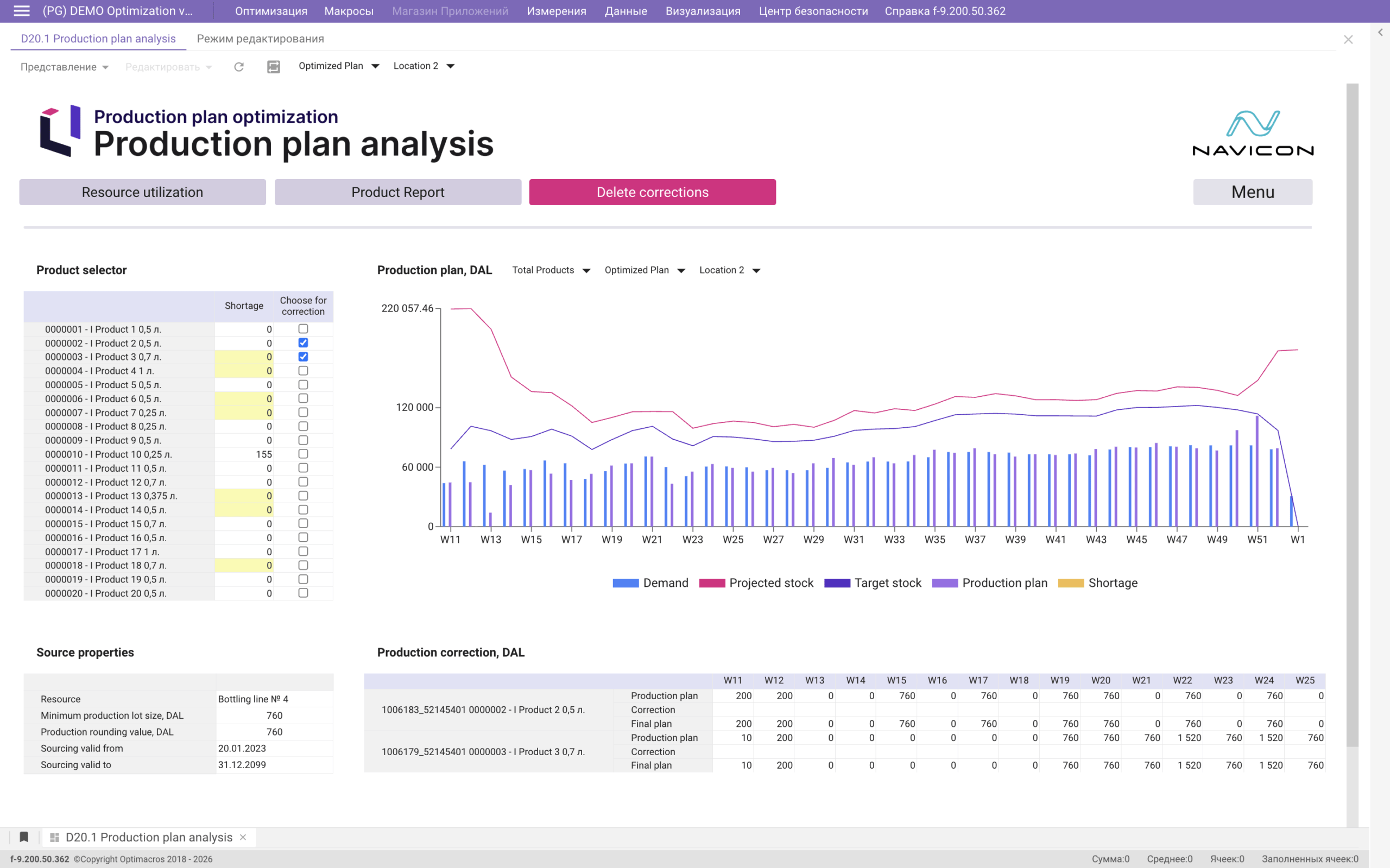Open the Представление dropdown menu

click(64, 67)
